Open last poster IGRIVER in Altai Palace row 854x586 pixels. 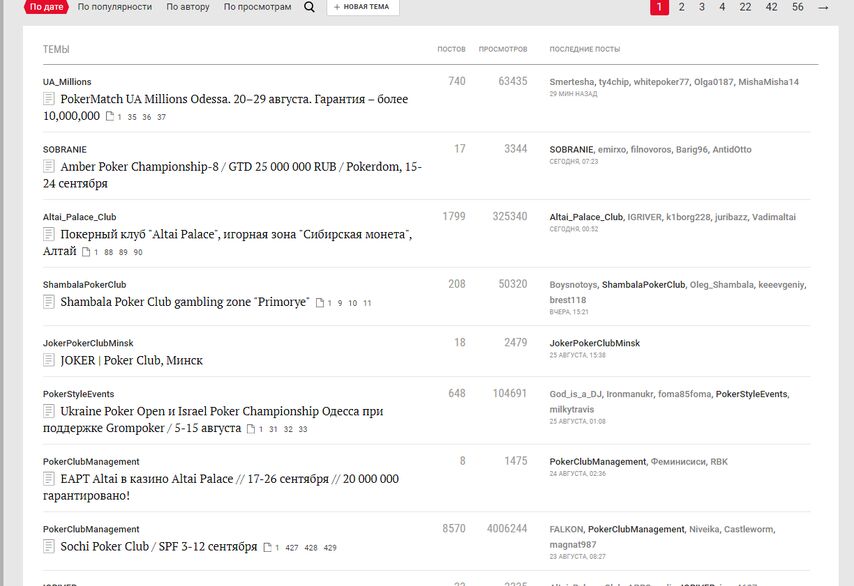coord(644,217)
